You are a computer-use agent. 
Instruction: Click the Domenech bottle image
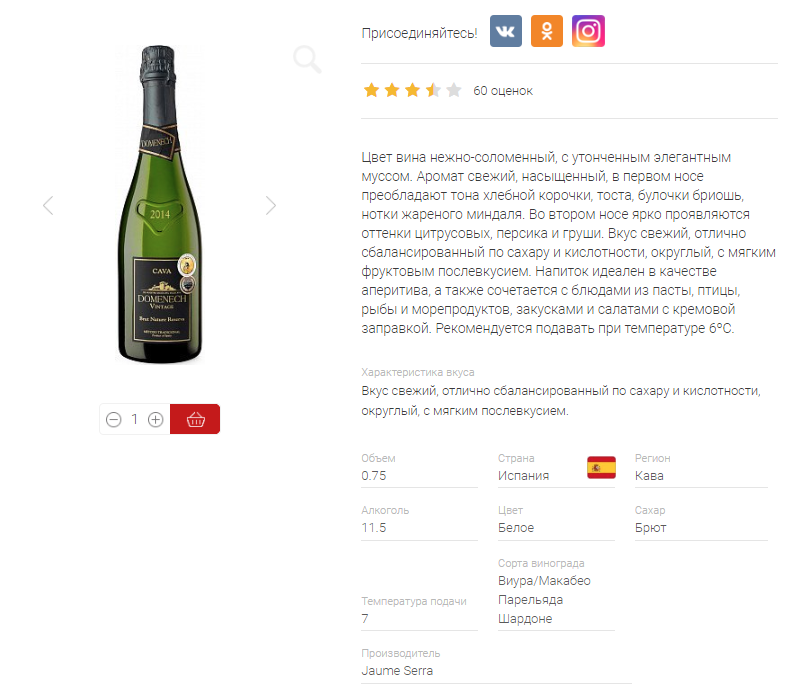tap(160, 204)
